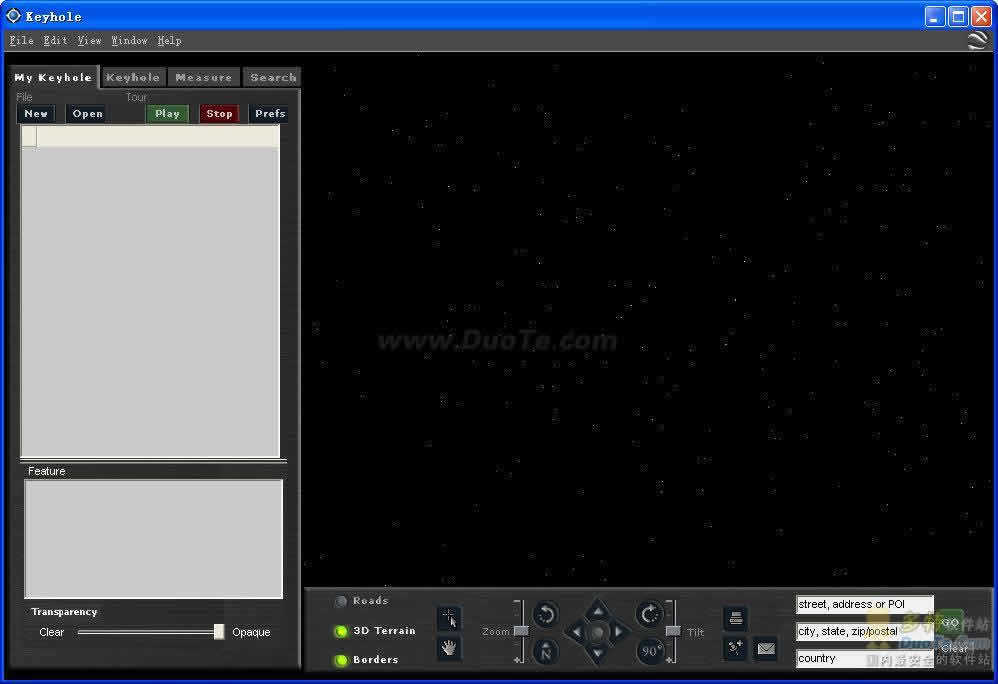Click the 90° tilt reset button

(650, 651)
